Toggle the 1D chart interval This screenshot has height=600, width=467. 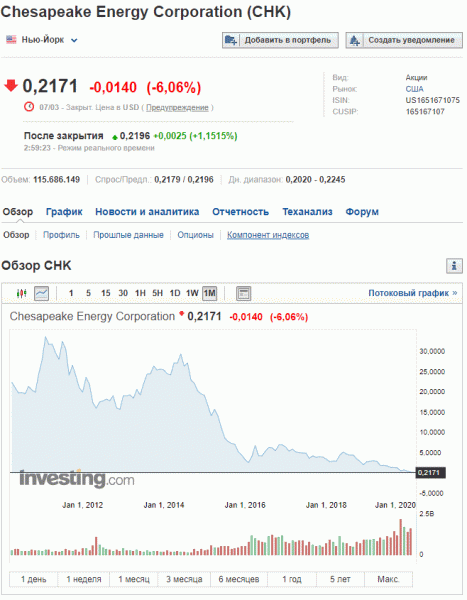pyautogui.click(x=175, y=293)
